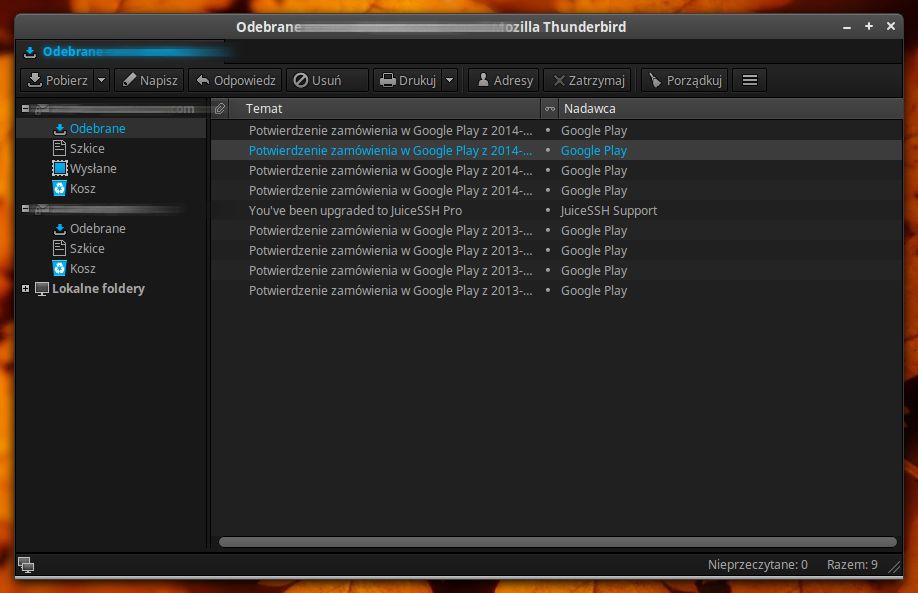The height and width of the screenshot is (593, 918).
Task: Click the Porządkuj button
Action: [685, 80]
